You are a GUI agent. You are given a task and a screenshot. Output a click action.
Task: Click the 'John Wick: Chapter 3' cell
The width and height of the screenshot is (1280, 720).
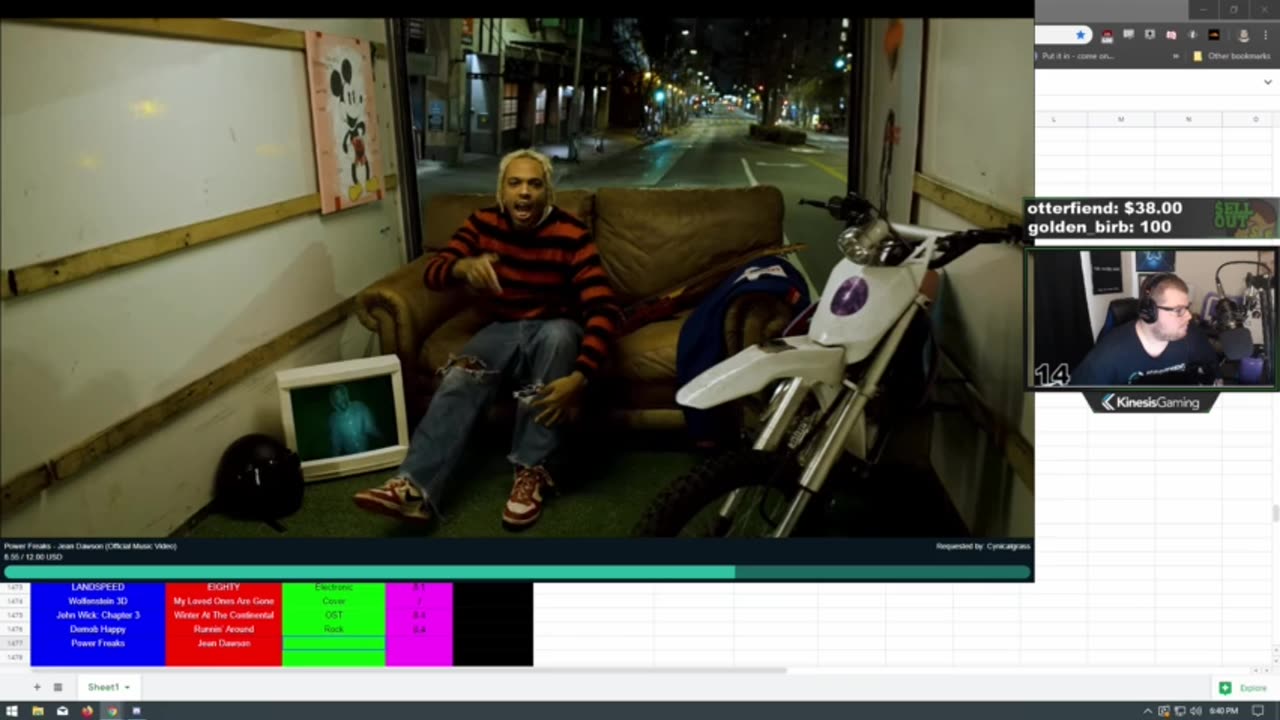[98, 615]
